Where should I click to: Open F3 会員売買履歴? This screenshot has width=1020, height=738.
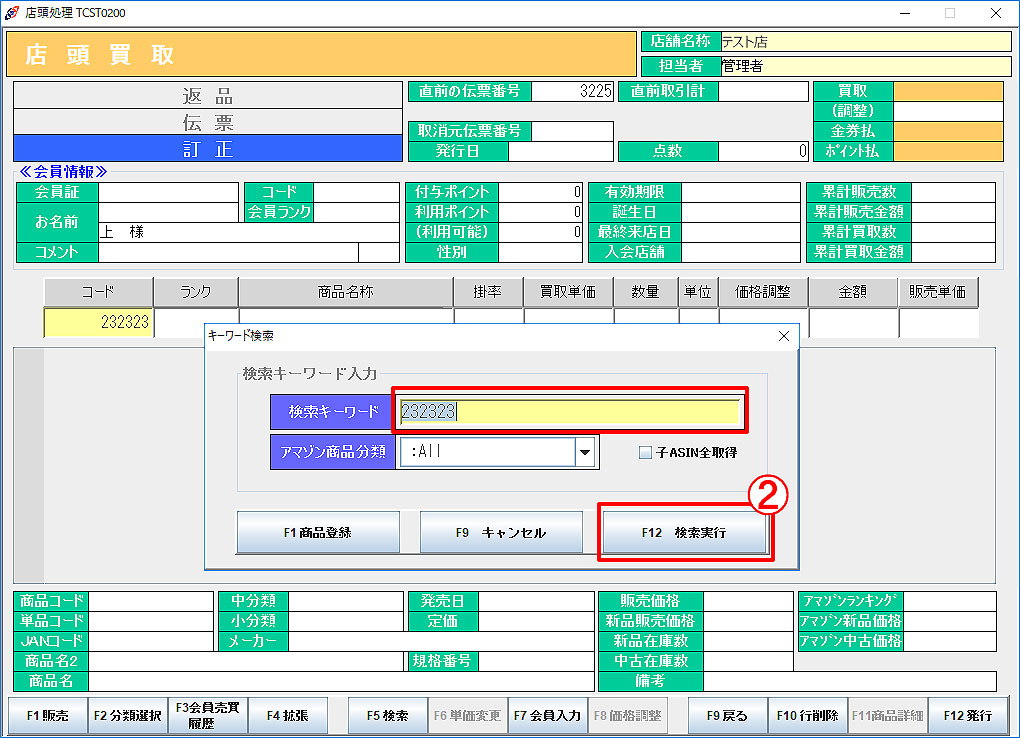click(x=207, y=716)
